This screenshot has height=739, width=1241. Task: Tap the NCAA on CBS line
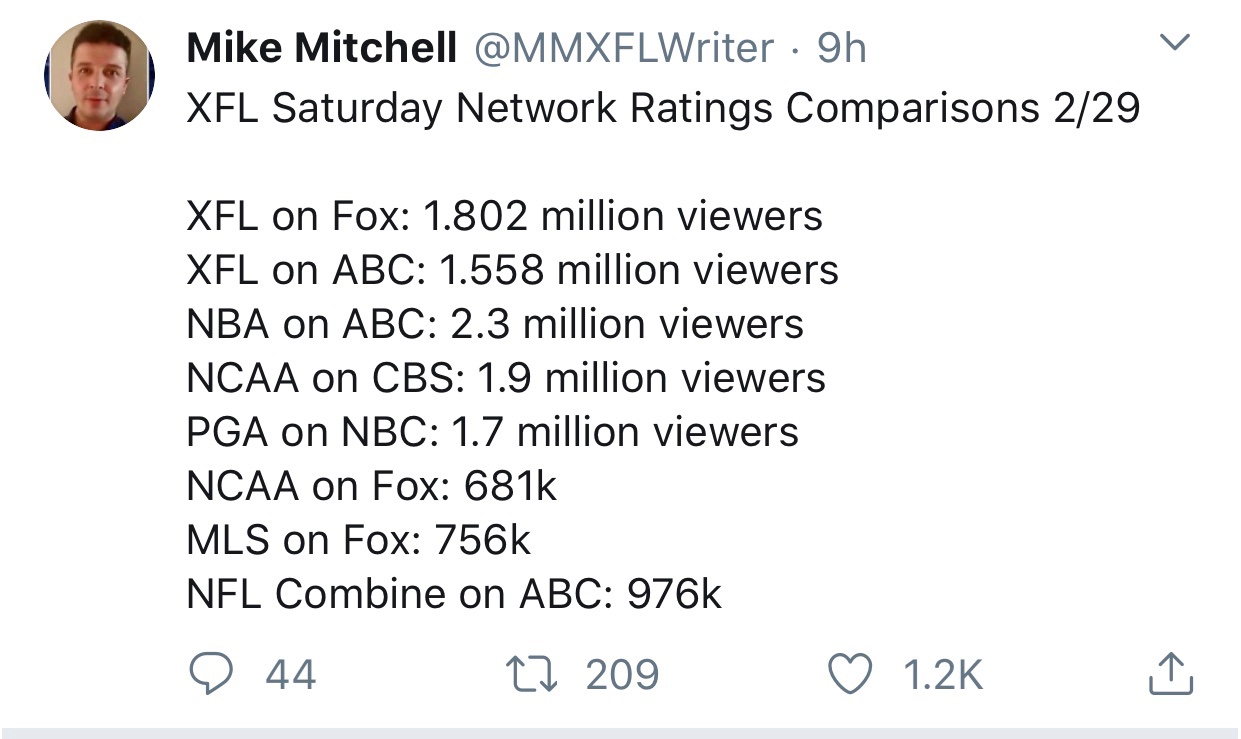(x=506, y=378)
